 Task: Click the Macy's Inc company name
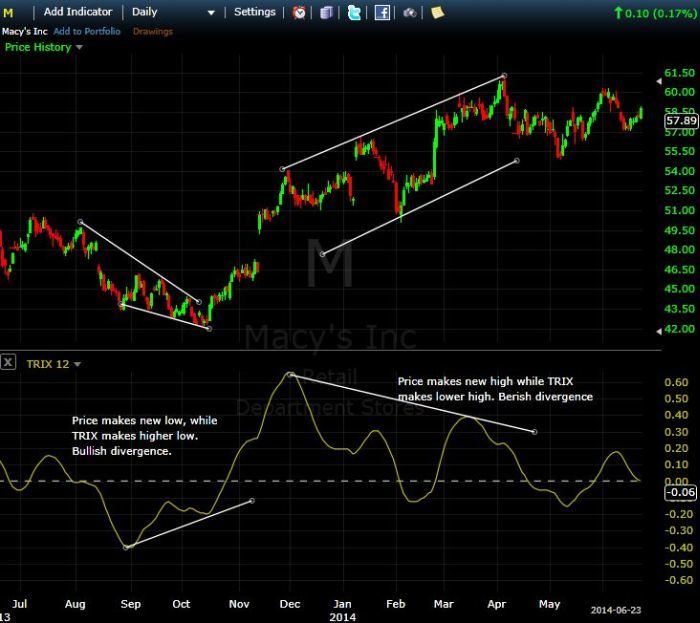(x=24, y=31)
